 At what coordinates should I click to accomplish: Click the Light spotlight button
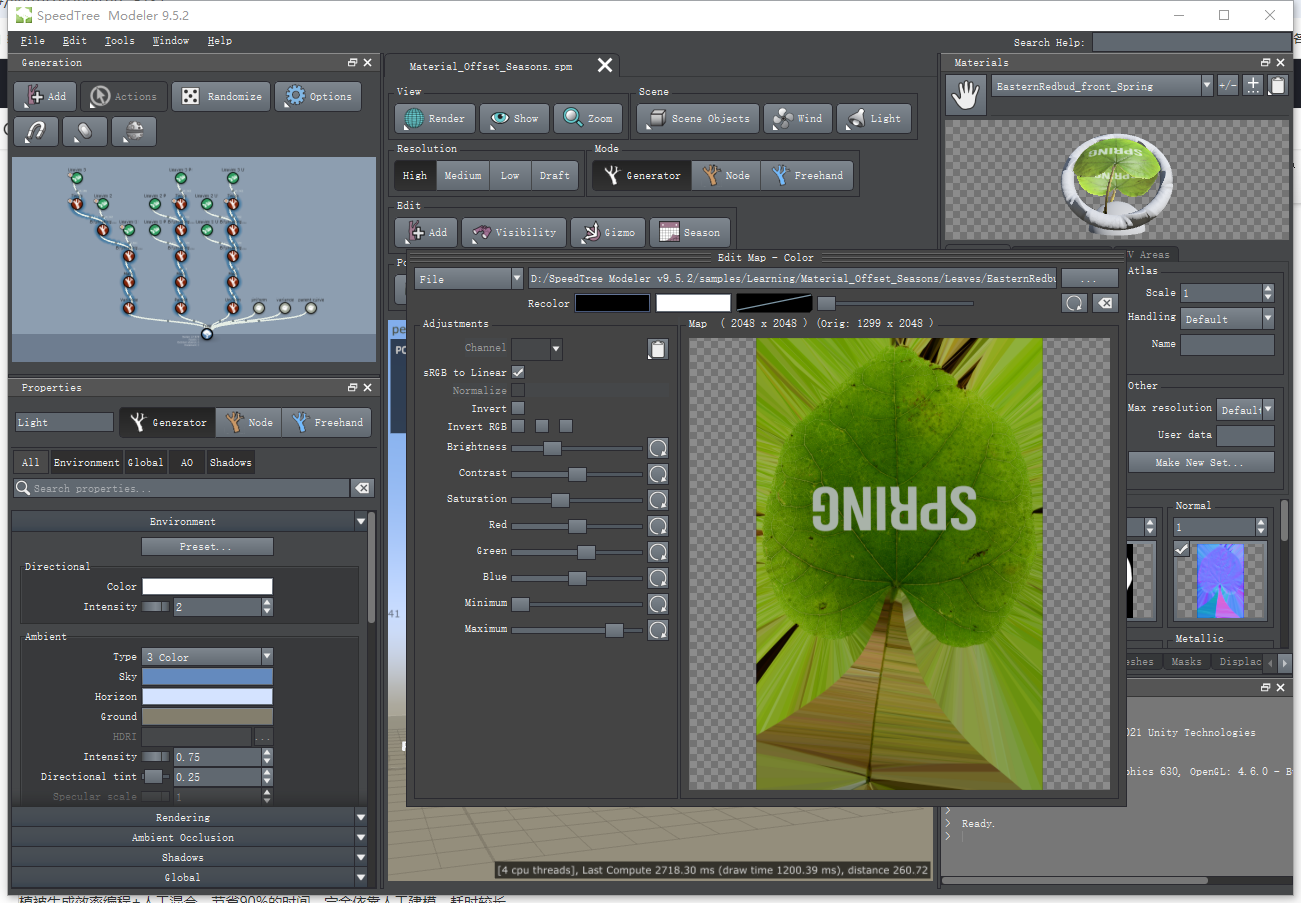874,118
